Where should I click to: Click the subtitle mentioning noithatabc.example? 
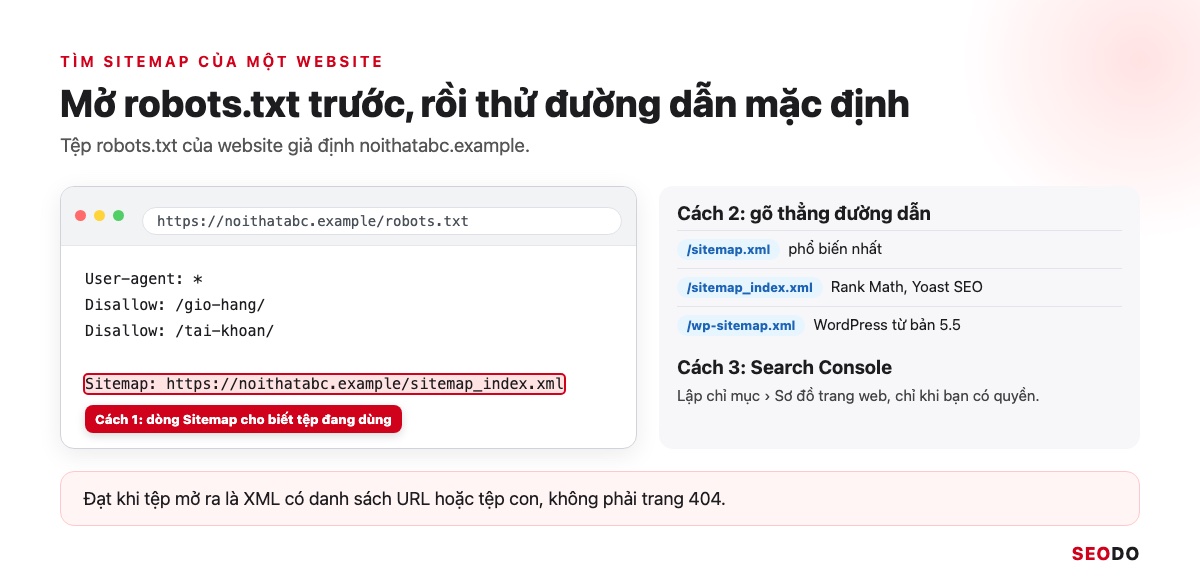295,146
